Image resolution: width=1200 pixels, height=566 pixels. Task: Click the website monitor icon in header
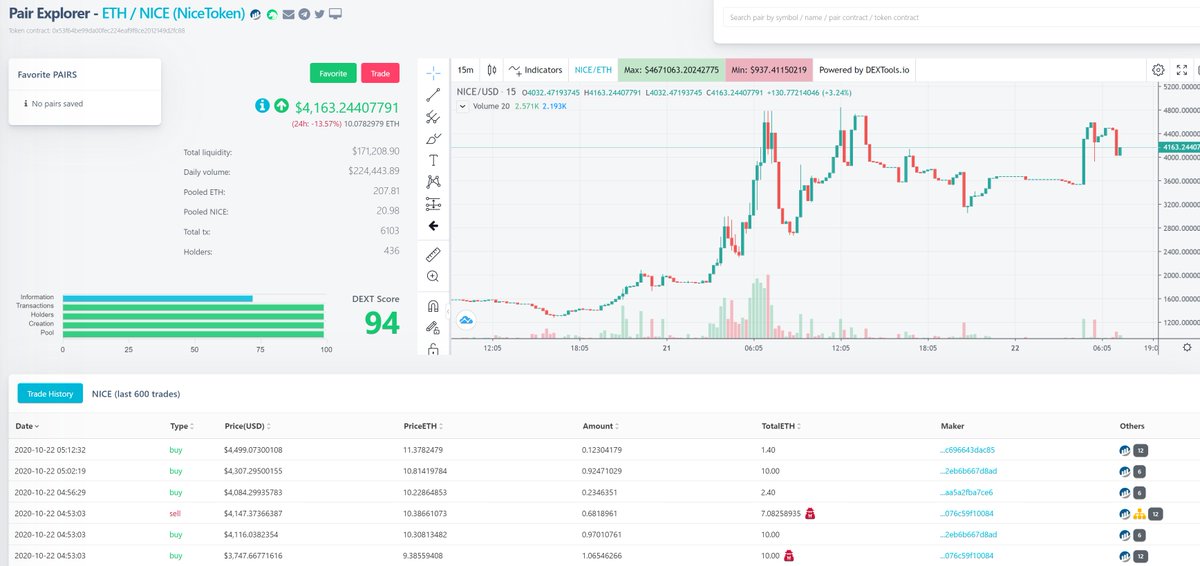(335, 14)
